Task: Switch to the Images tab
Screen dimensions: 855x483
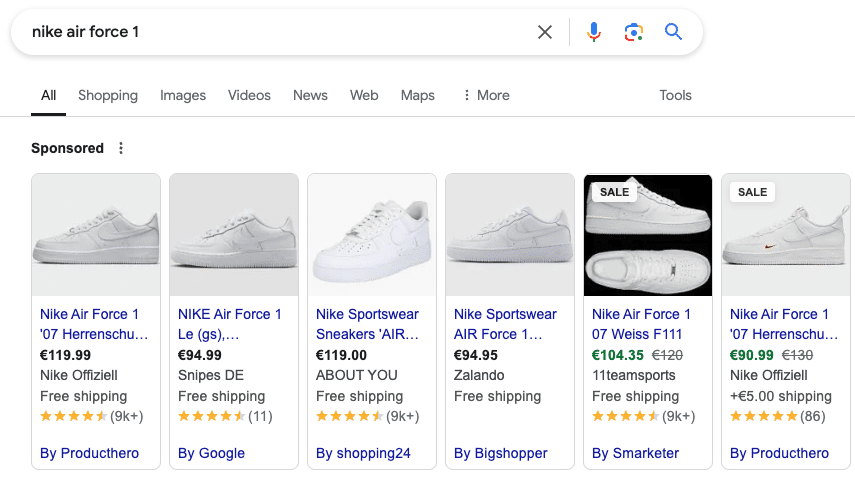Action: tap(183, 95)
